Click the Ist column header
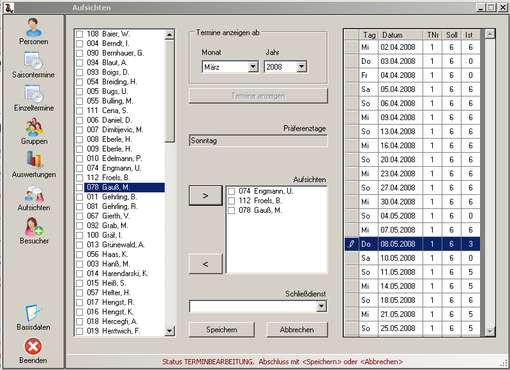The image size is (510, 370). click(471, 35)
